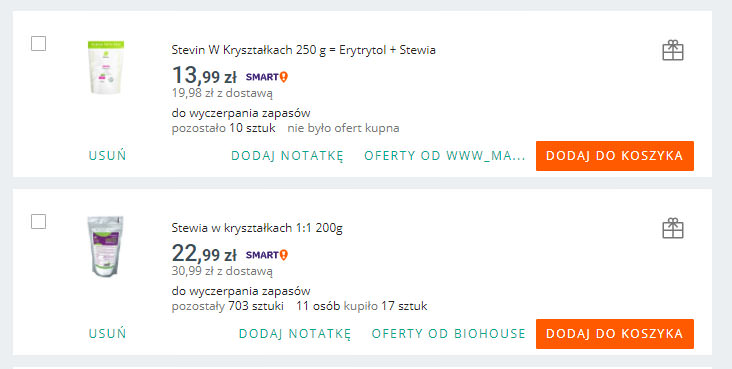Click SMART badge next to 22,99 zł price
The height and width of the screenshot is (369, 732).
click(267, 255)
